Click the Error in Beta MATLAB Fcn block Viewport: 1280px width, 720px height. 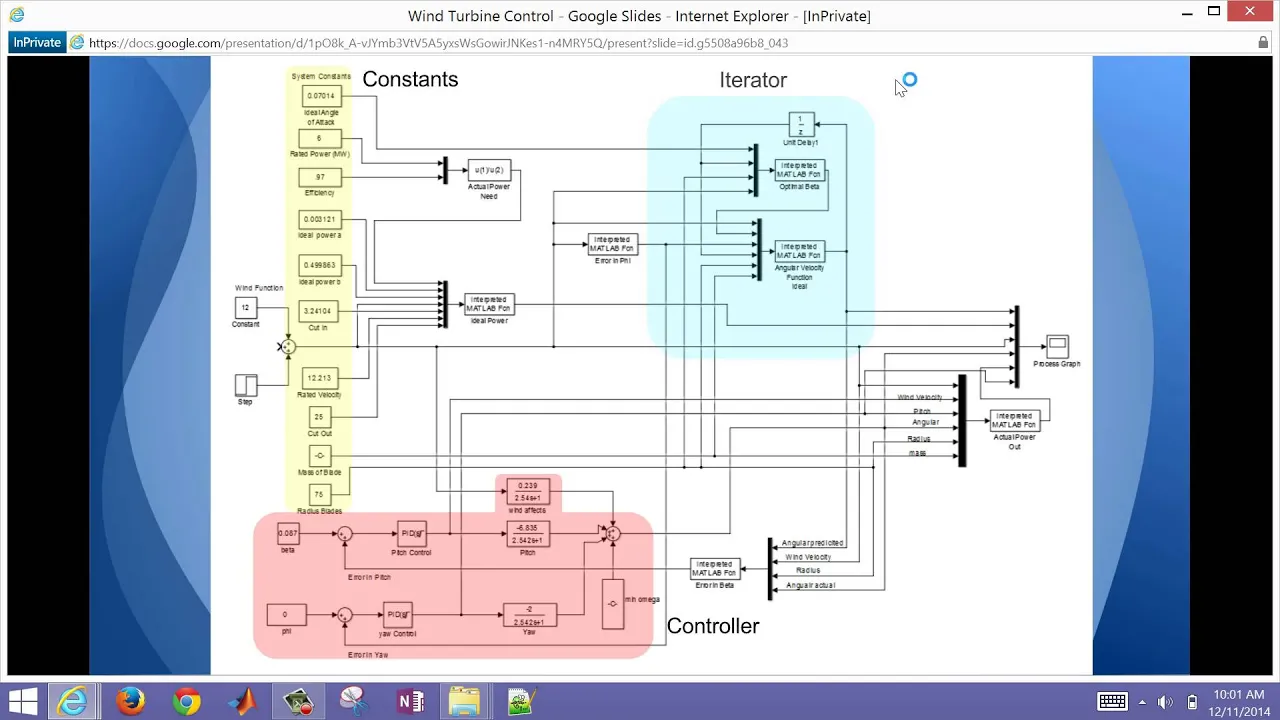tap(715, 569)
